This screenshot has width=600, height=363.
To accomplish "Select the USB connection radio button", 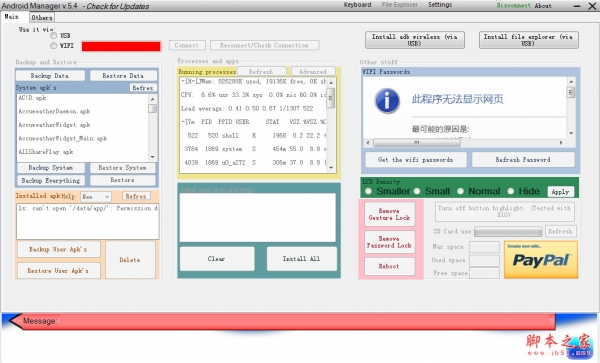I will pyautogui.click(x=54, y=36).
